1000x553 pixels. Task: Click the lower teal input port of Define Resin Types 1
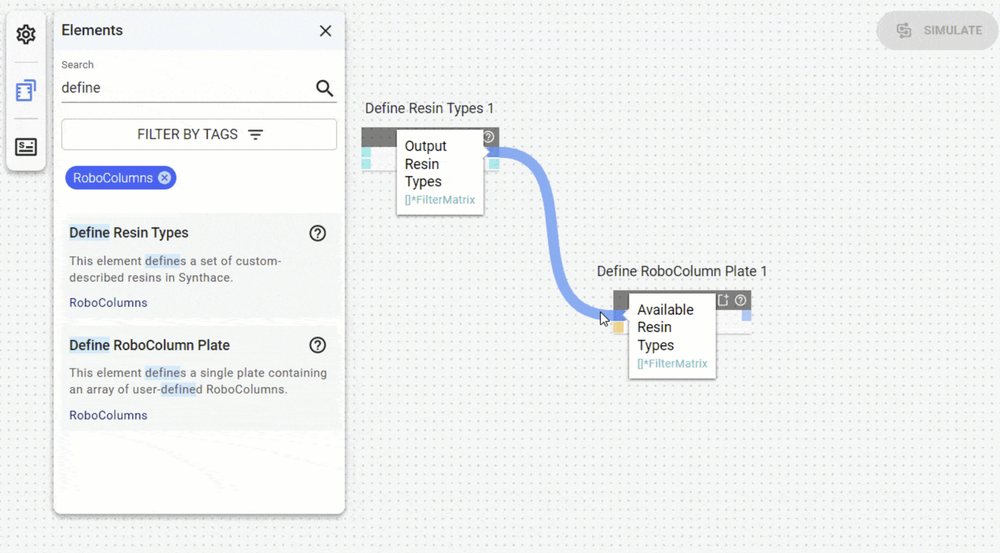point(366,164)
